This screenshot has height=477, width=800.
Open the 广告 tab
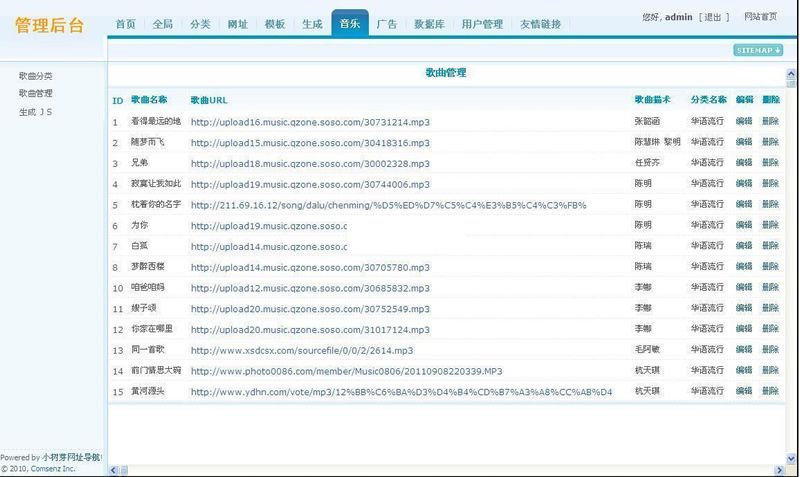coord(387,24)
